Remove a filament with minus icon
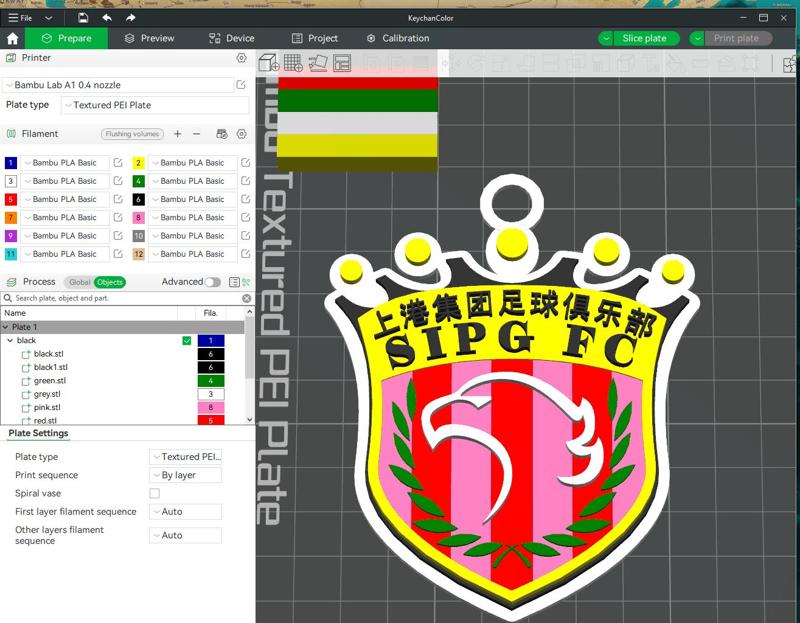The height and width of the screenshot is (623, 800). (x=196, y=134)
